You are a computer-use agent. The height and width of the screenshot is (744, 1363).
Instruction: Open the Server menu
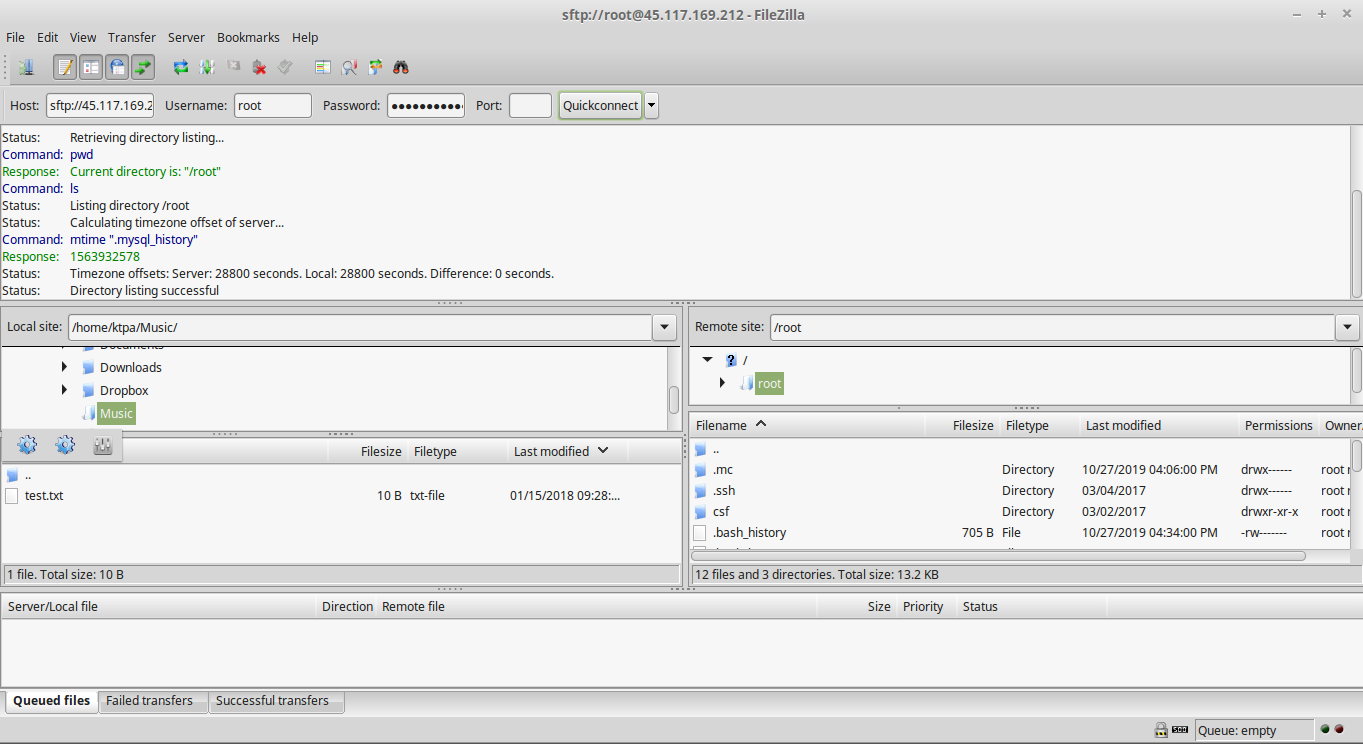(x=186, y=37)
